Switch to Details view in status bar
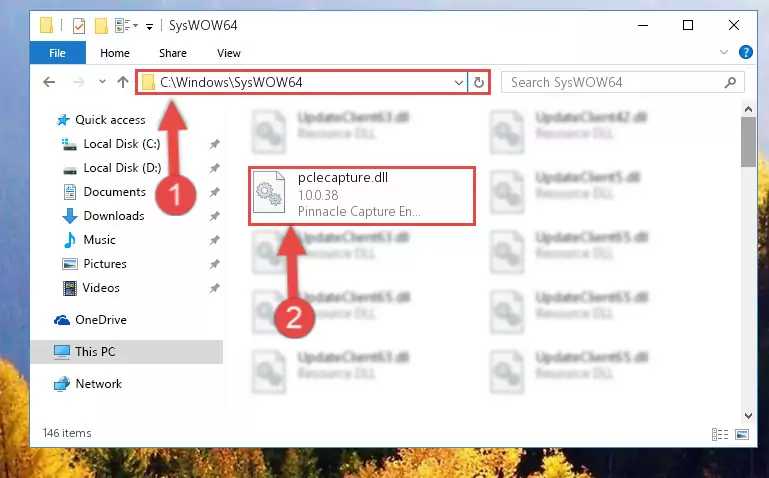 (719, 434)
